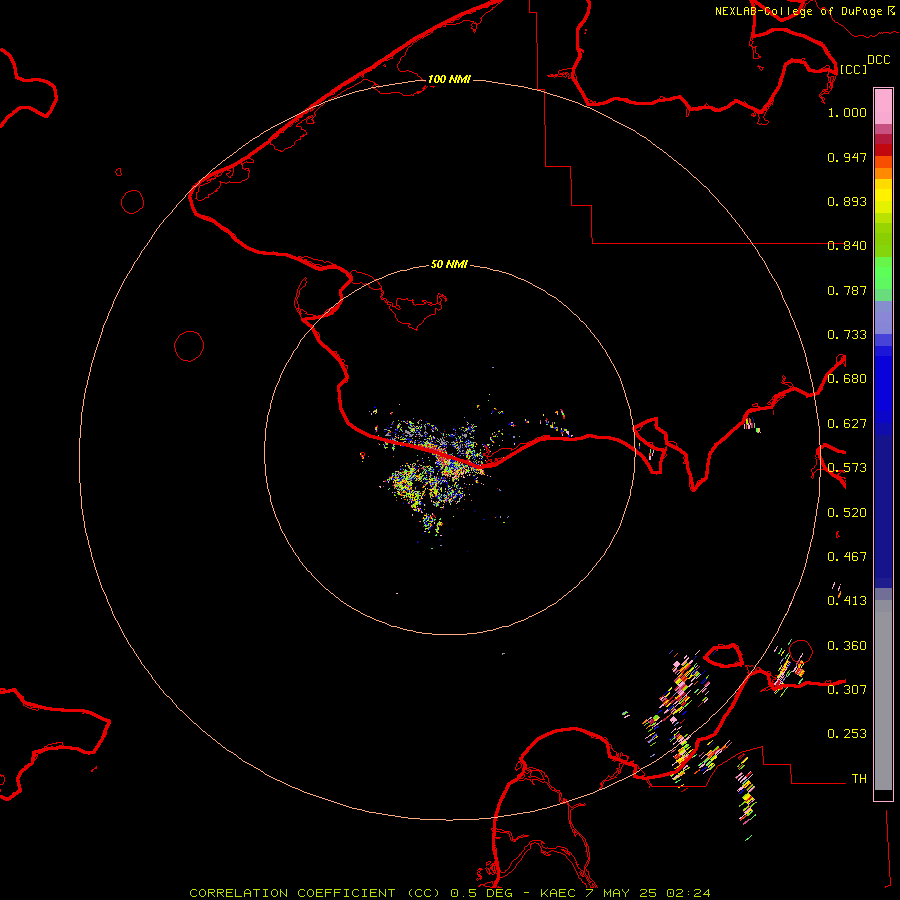This screenshot has height=900, width=900.
Task: Pick the pink segment of the color bar
Action: (883, 107)
